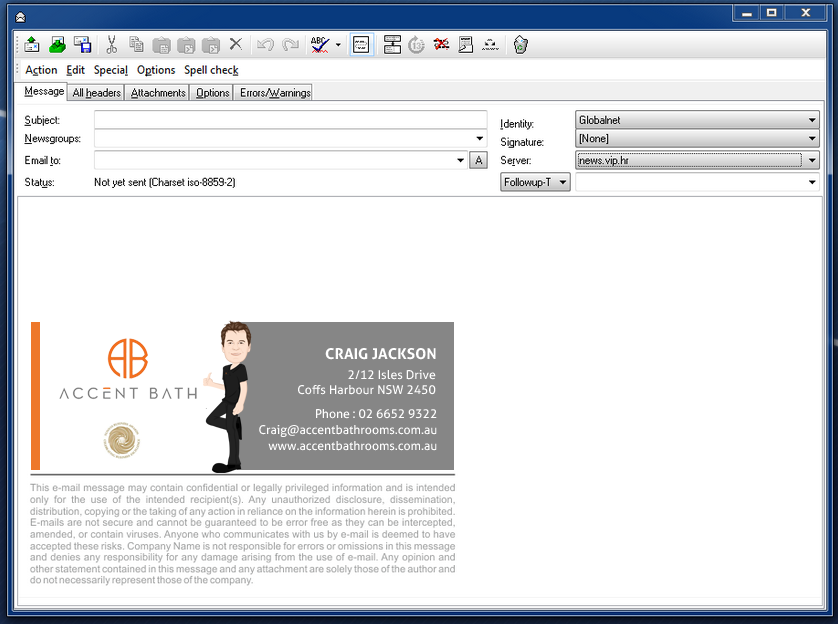The width and height of the screenshot is (838, 624).
Task: Open the Special menu
Action: point(111,70)
